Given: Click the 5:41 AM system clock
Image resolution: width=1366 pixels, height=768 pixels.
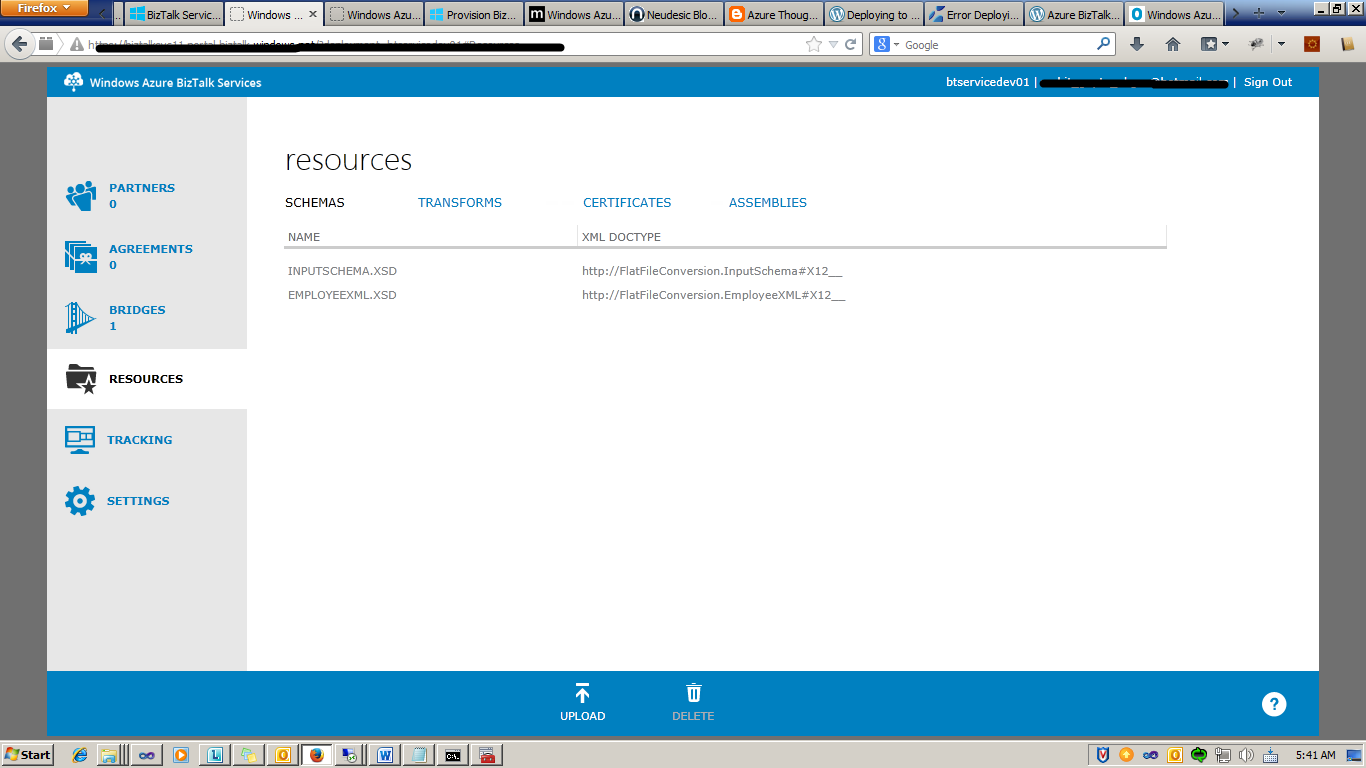Looking at the screenshot, I should coord(1315,755).
